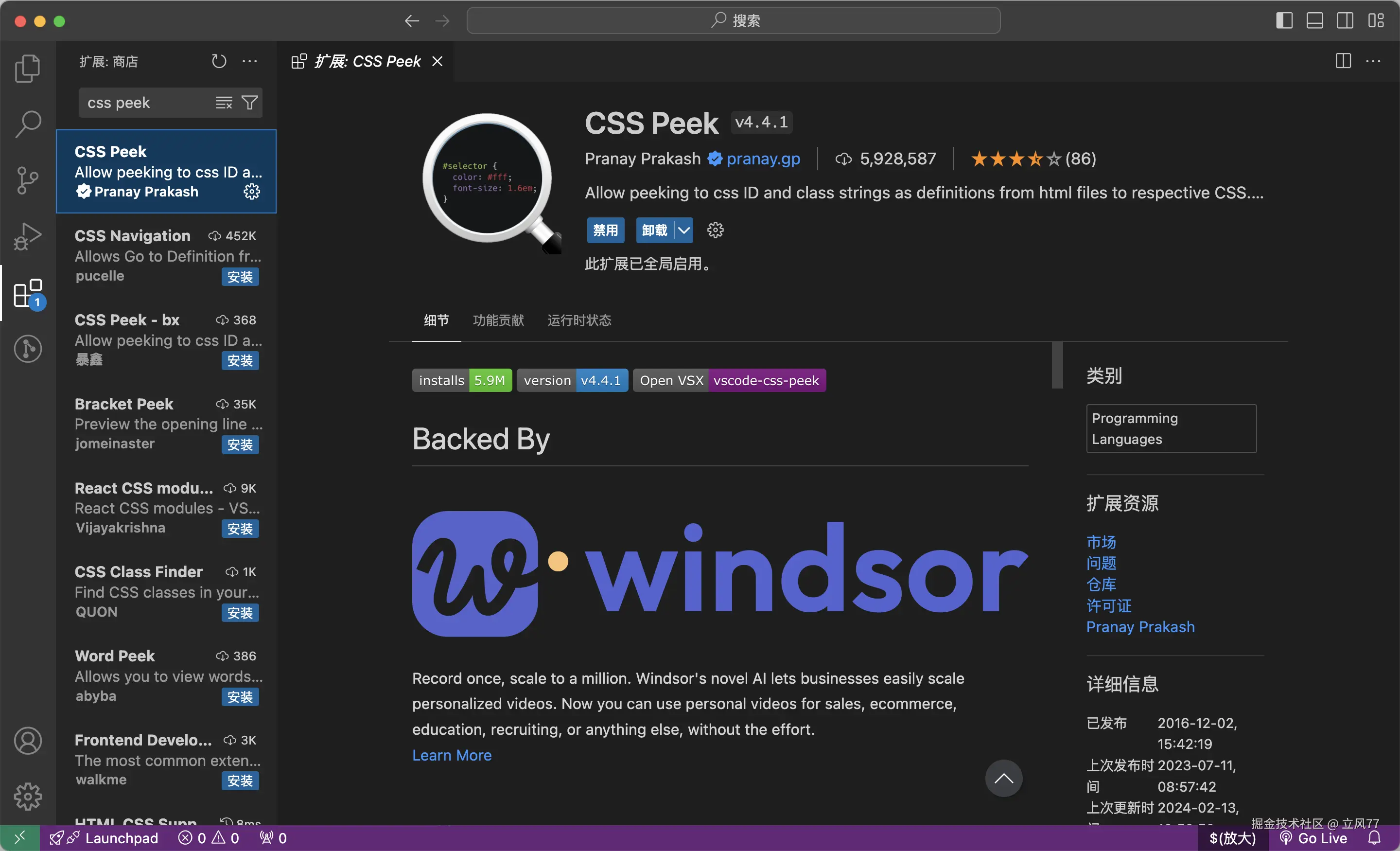The height and width of the screenshot is (851, 1400).
Task: Open the Accounts menu icon
Action: pyautogui.click(x=27, y=741)
